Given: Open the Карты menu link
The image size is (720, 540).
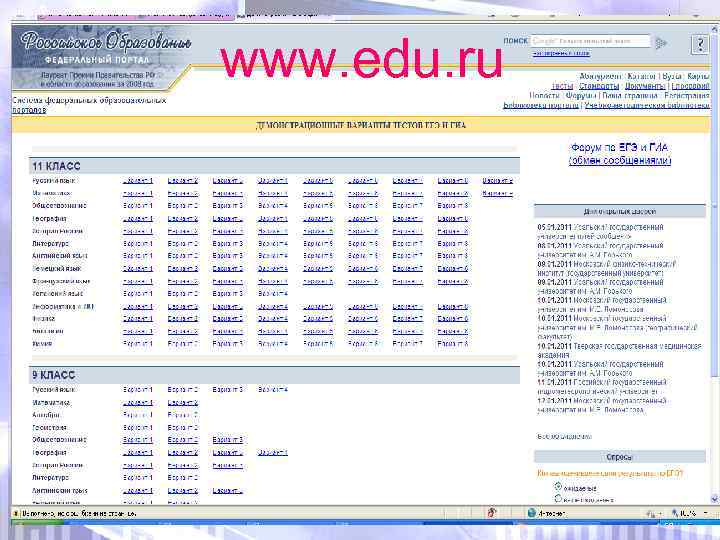Looking at the screenshot, I should coord(698,76).
